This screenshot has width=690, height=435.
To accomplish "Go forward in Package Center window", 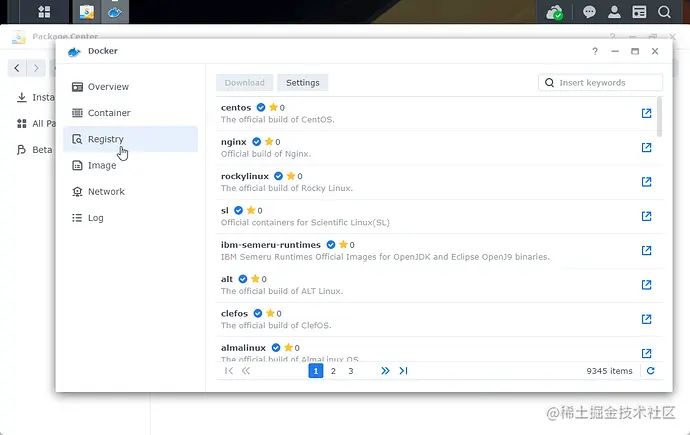I will [36, 68].
